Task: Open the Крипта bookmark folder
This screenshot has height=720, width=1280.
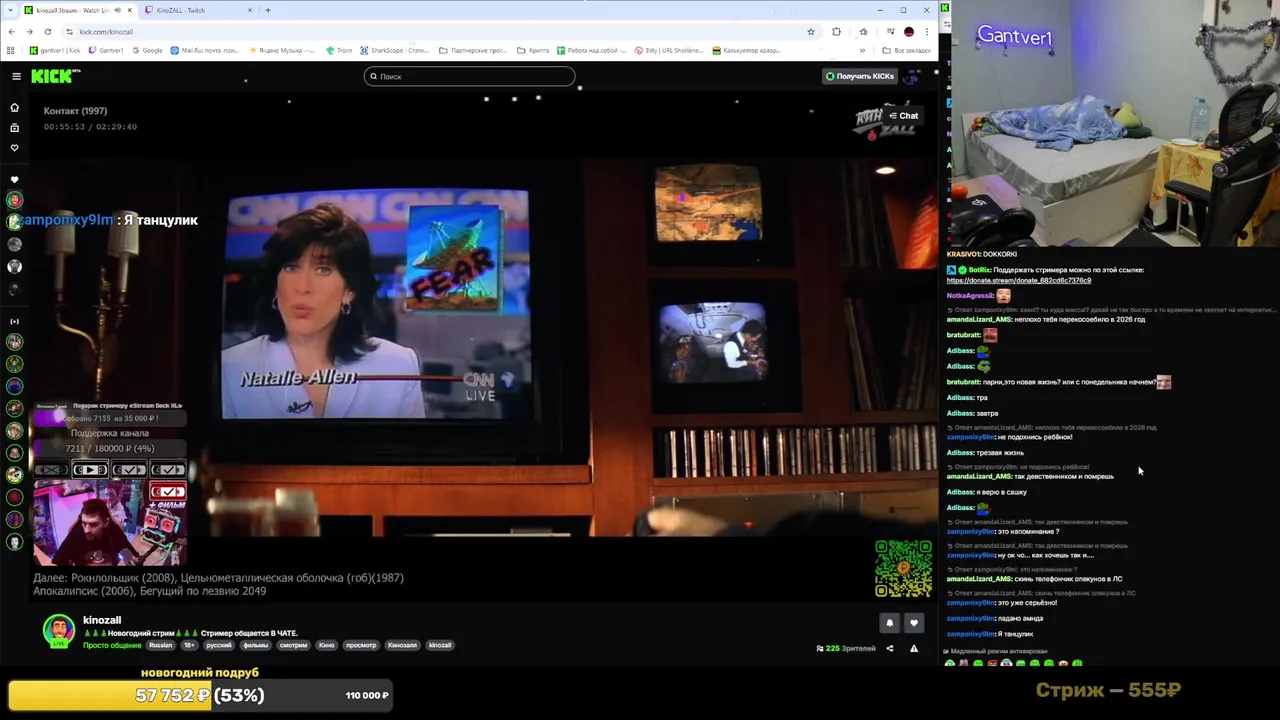Action: coord(534,50)
